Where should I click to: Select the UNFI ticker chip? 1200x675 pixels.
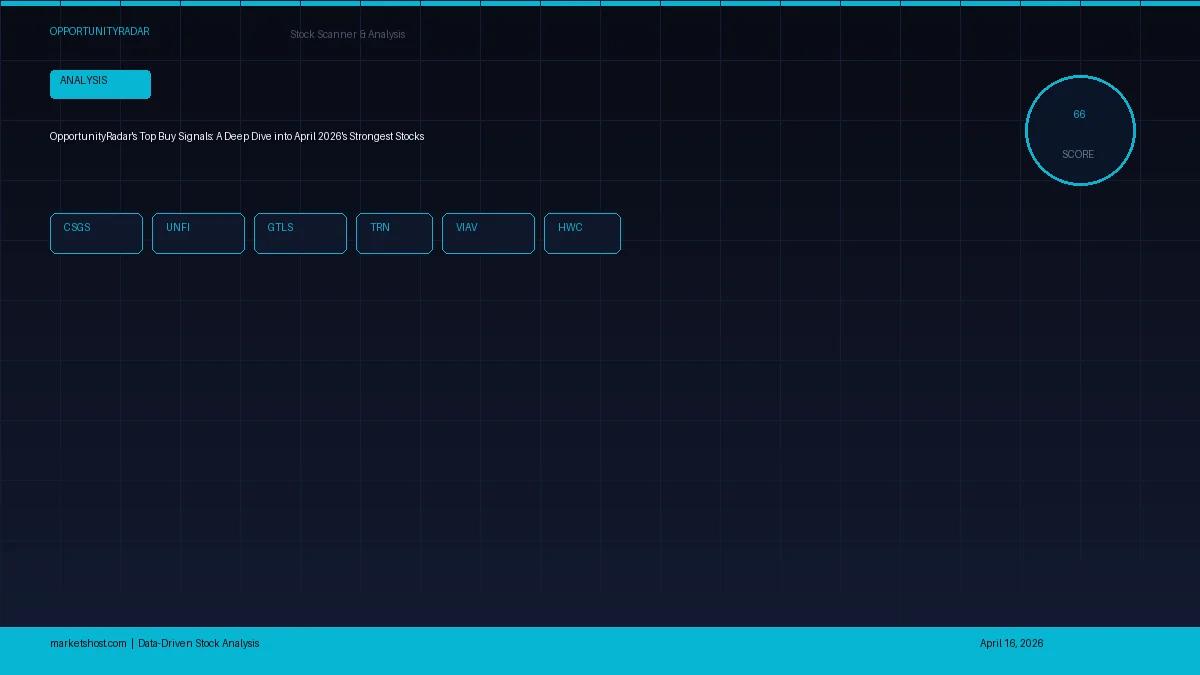point(198,233)
